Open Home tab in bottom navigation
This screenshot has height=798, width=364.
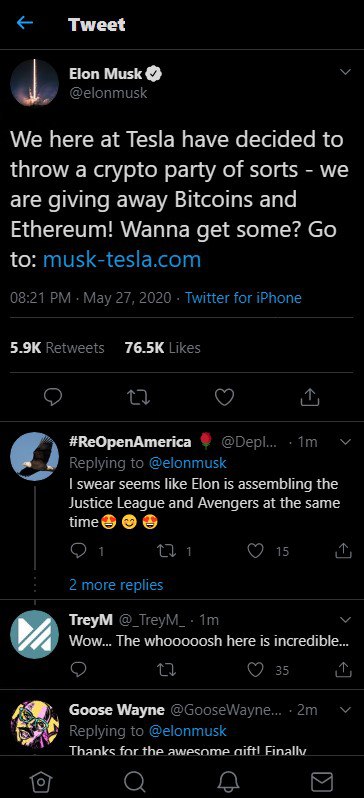39,781
